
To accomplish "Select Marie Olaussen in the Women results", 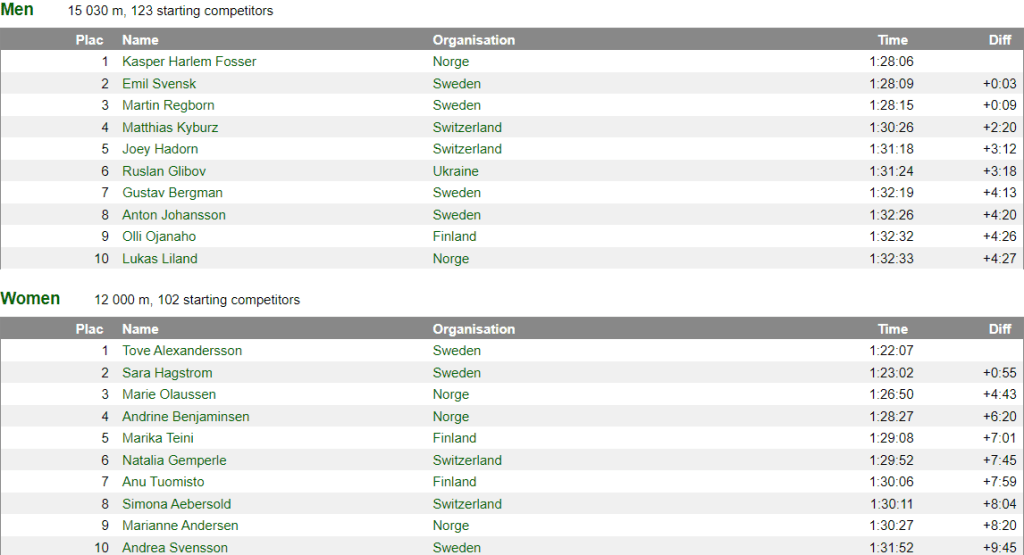I will click(x=169, y=395).
